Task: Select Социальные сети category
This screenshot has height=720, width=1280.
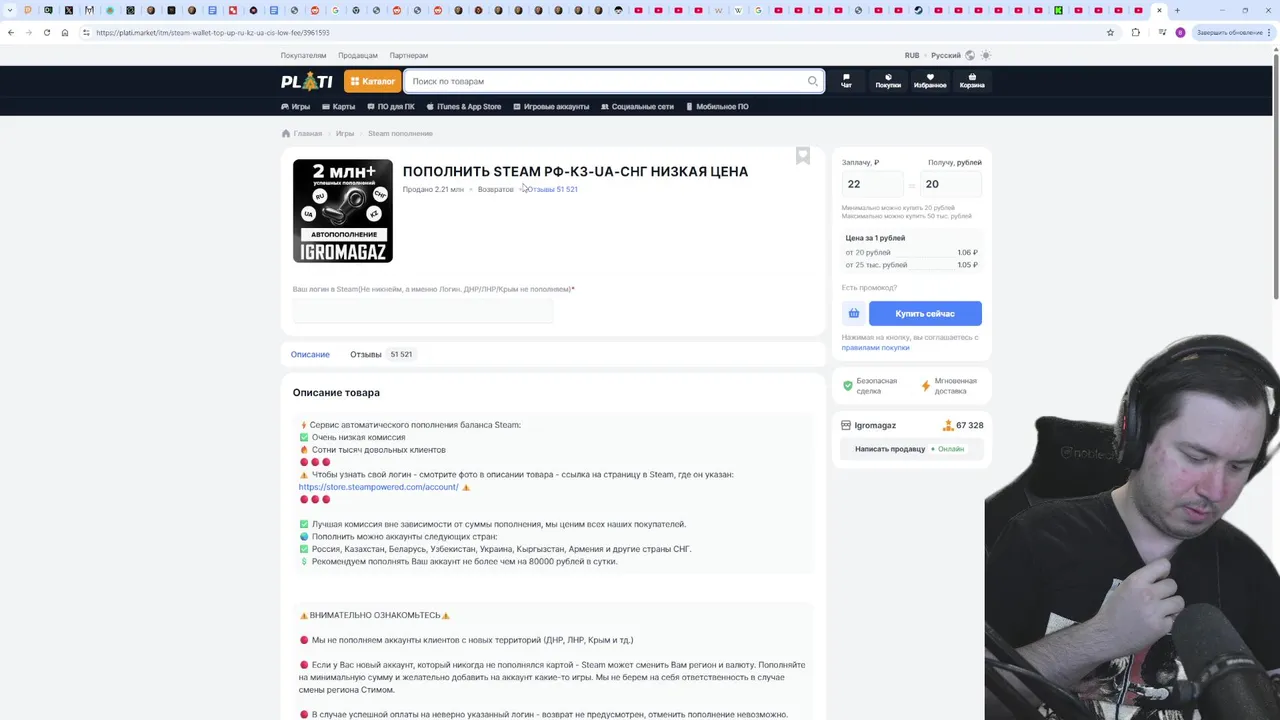Action: pos(636,106)
